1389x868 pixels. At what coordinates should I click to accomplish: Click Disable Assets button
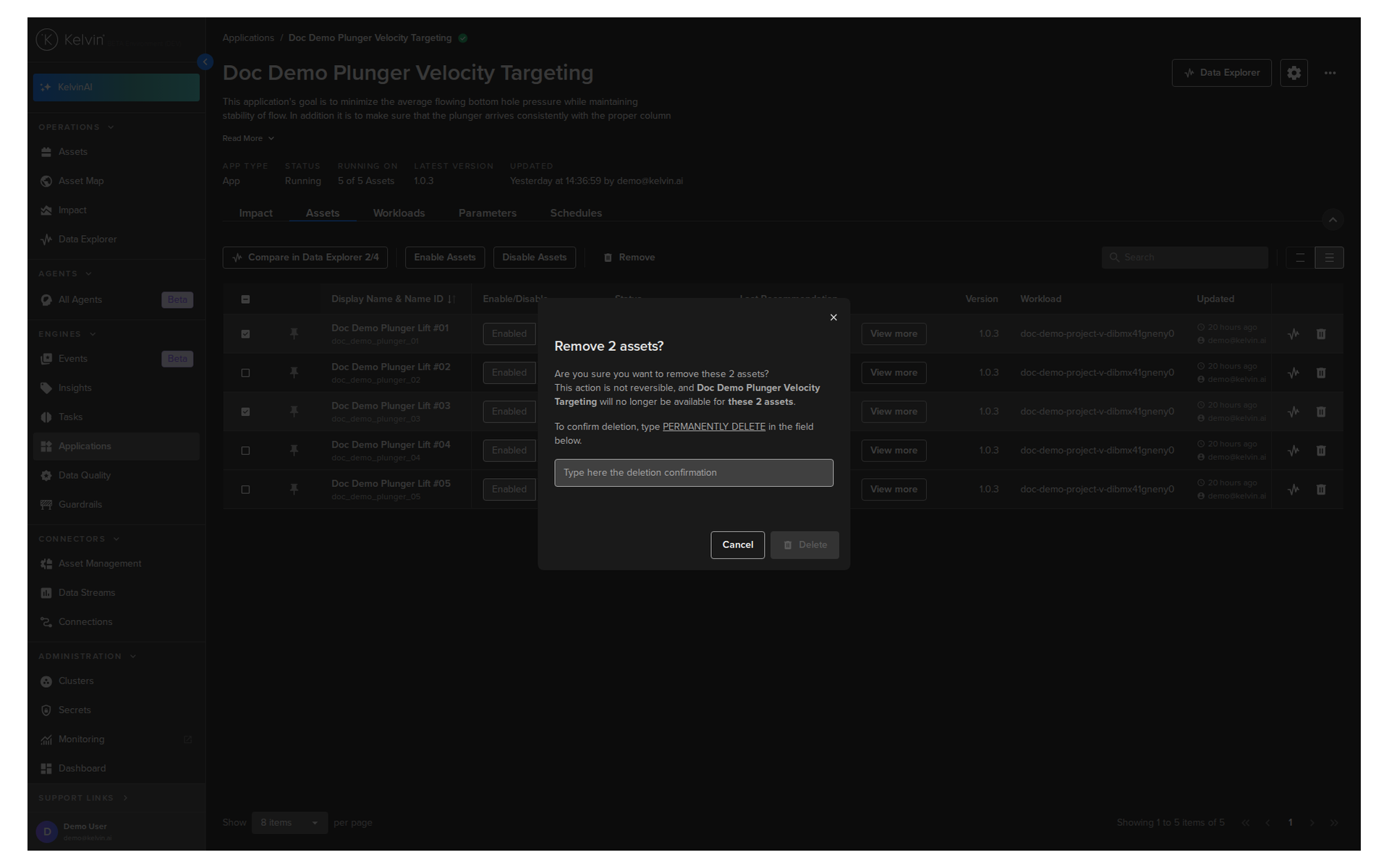[535, 258]
